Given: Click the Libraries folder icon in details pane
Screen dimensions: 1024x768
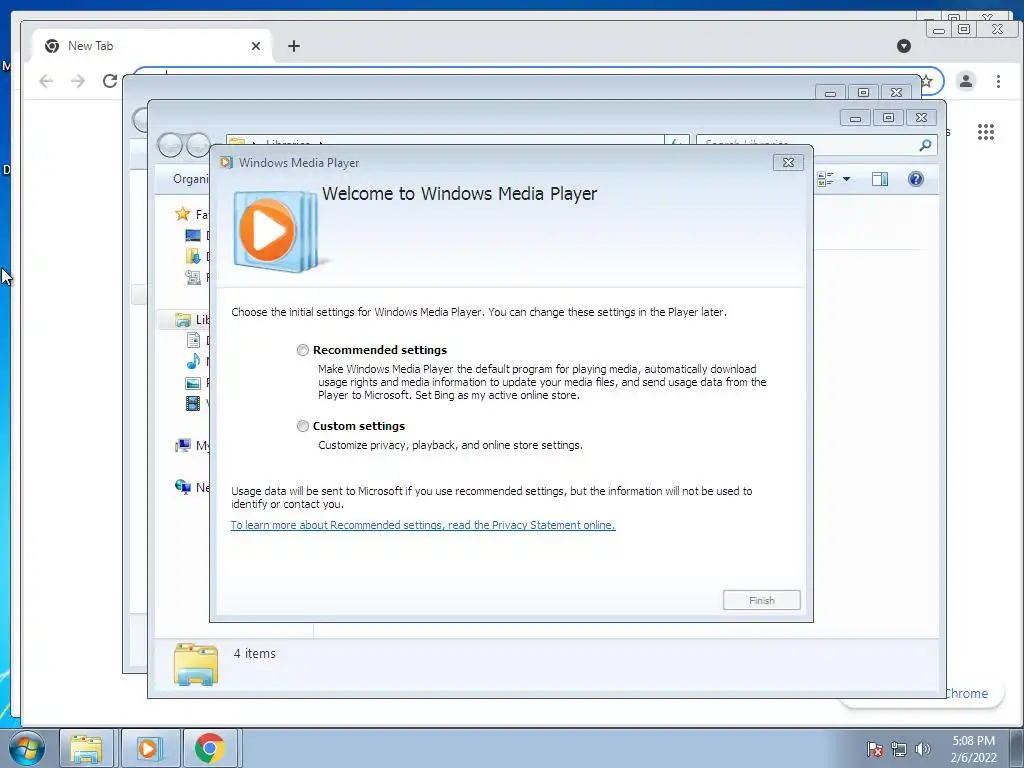Looking at the screenshot, I should point(196,664).
